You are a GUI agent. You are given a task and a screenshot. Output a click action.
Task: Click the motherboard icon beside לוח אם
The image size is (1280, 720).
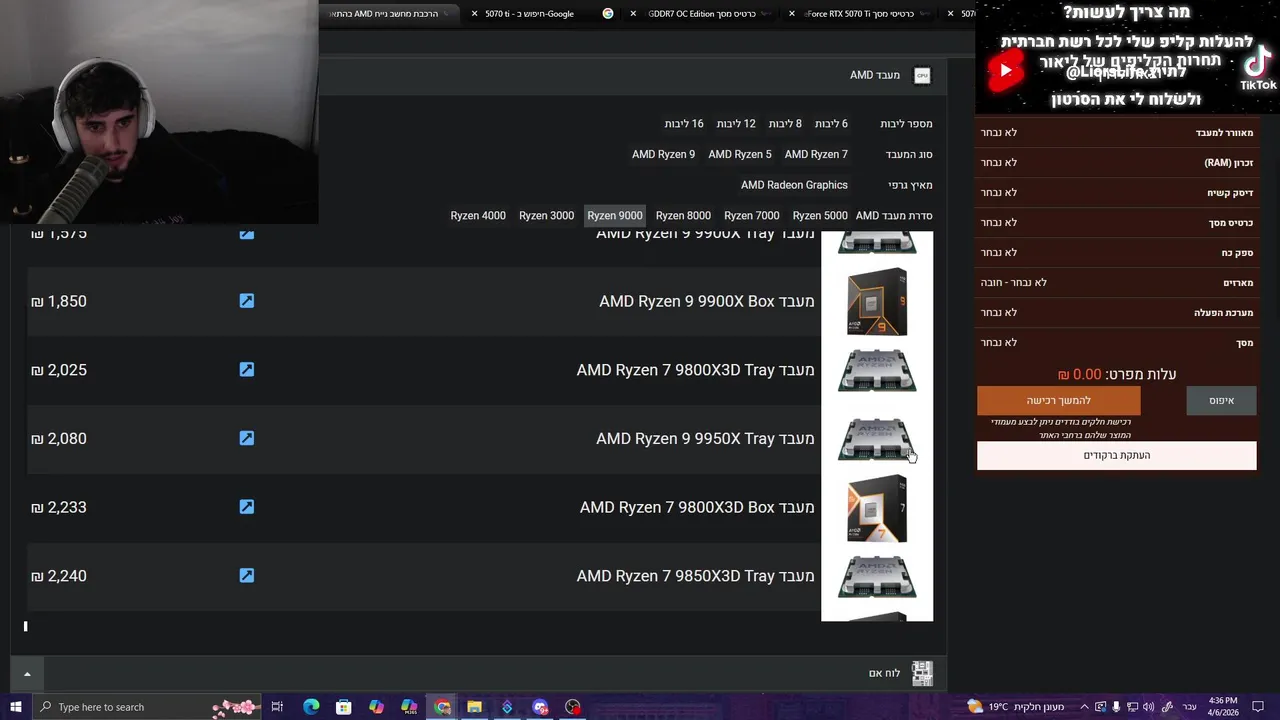[922, 674]
